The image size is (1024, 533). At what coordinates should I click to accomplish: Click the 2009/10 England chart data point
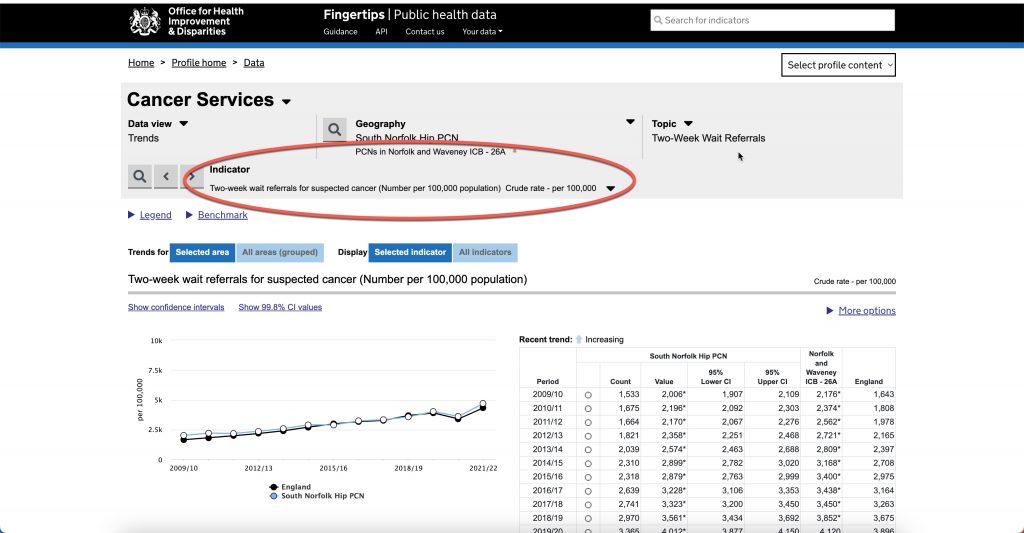tap(184, 440)
